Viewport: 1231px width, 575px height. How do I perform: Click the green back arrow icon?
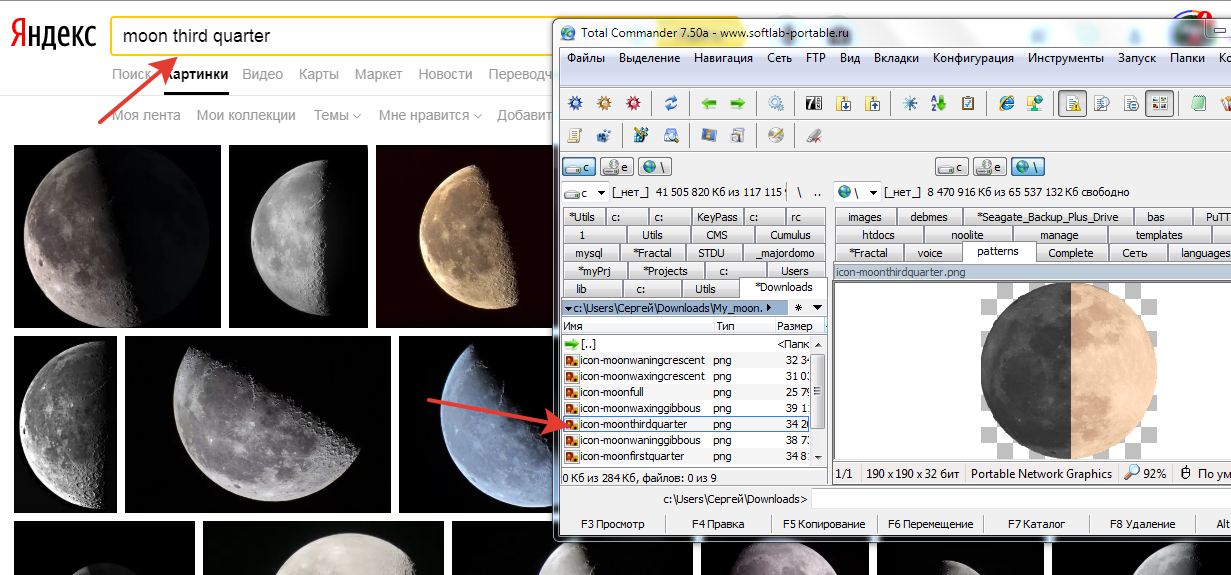[709, 103]
